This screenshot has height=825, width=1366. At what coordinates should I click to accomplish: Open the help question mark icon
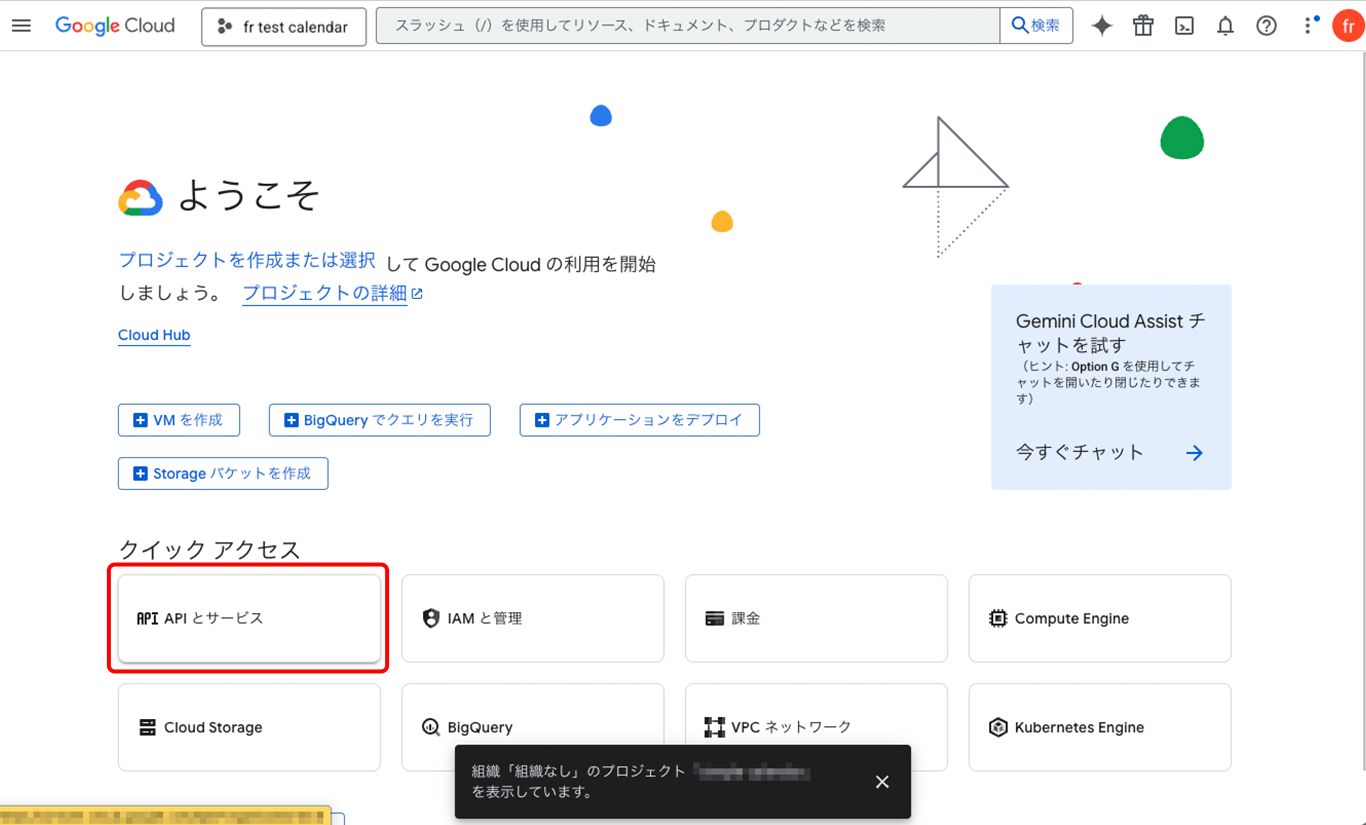(1266, 26)
